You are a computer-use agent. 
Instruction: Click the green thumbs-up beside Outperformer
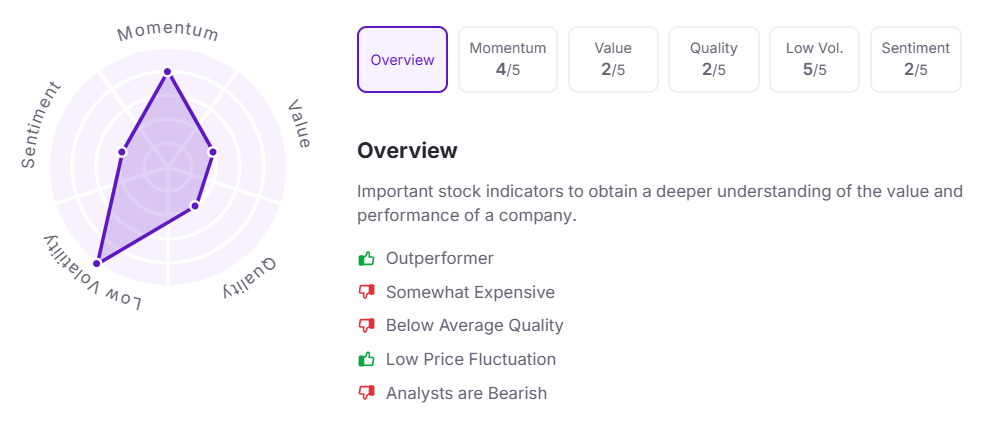click(x=366, y=259)
